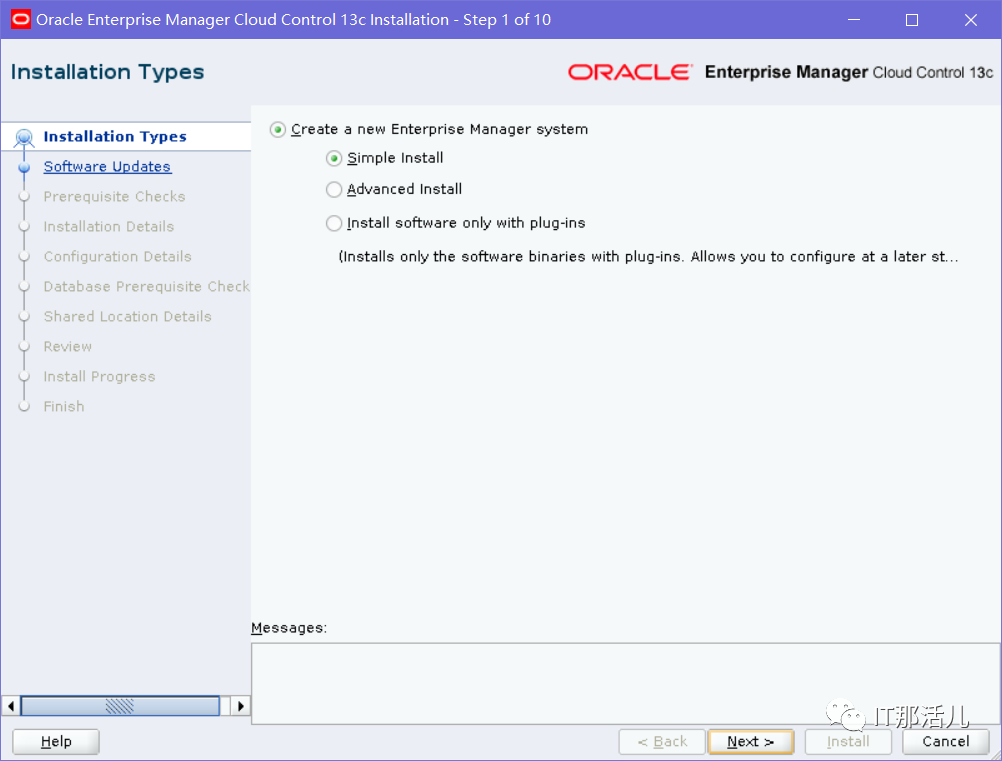Click the Database Prerequisite Check step label
The height and width of the screenshot is (761, 1002).
pyautogui.click(x=146, y=287)
